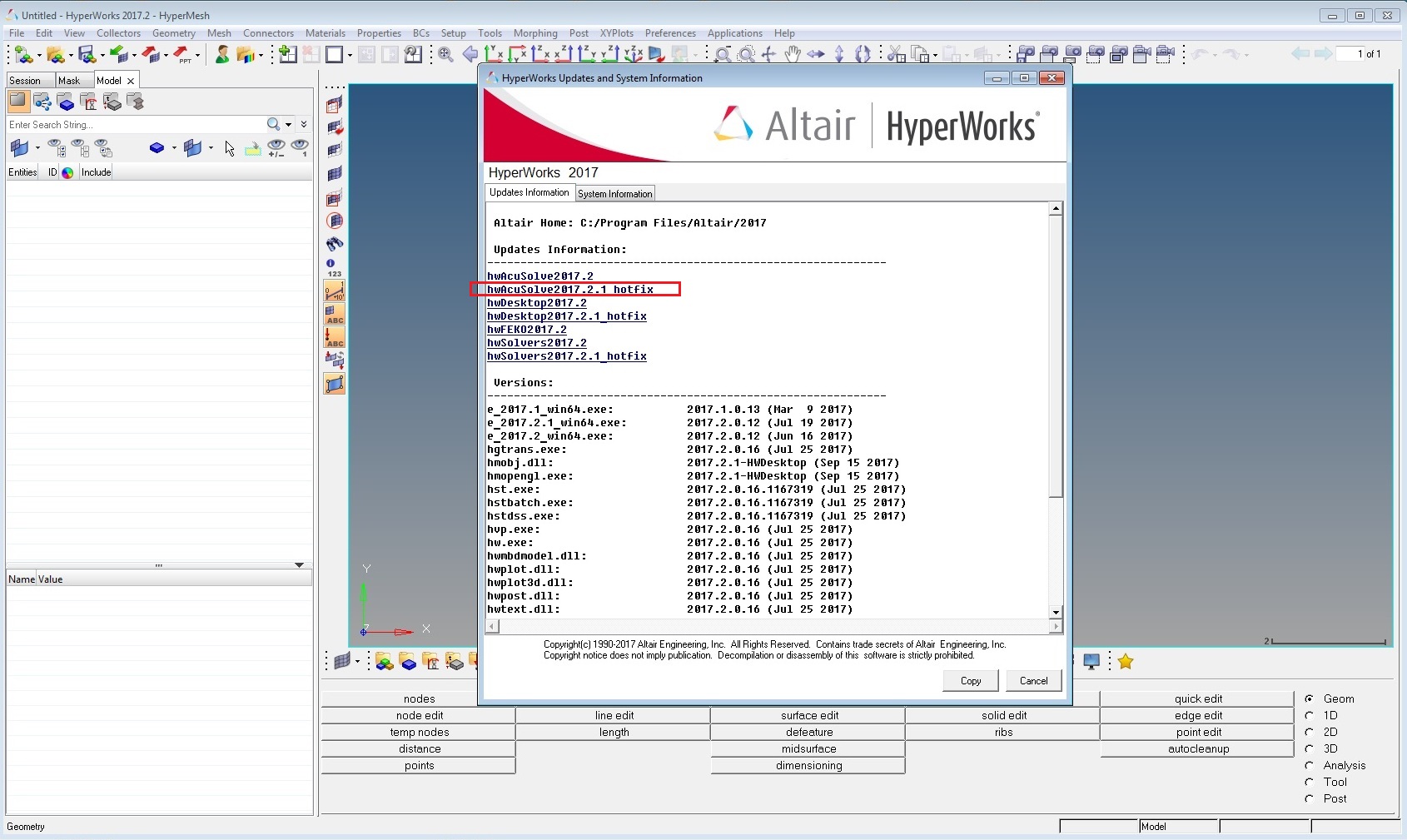Click the Publish to PPT icon
Viewport: 1407px width, 840px height.
(x=181, y=55)
